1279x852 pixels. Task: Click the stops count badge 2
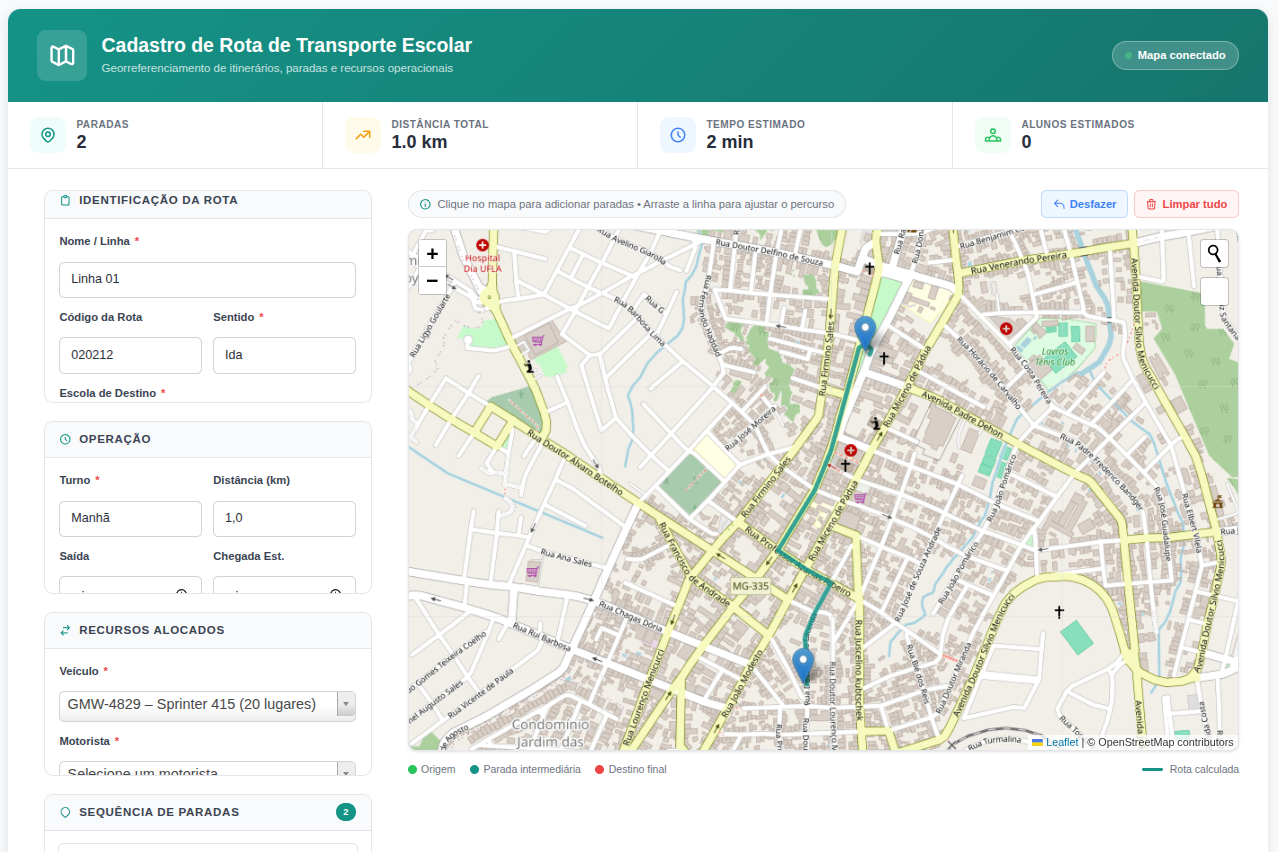point(346,812)
